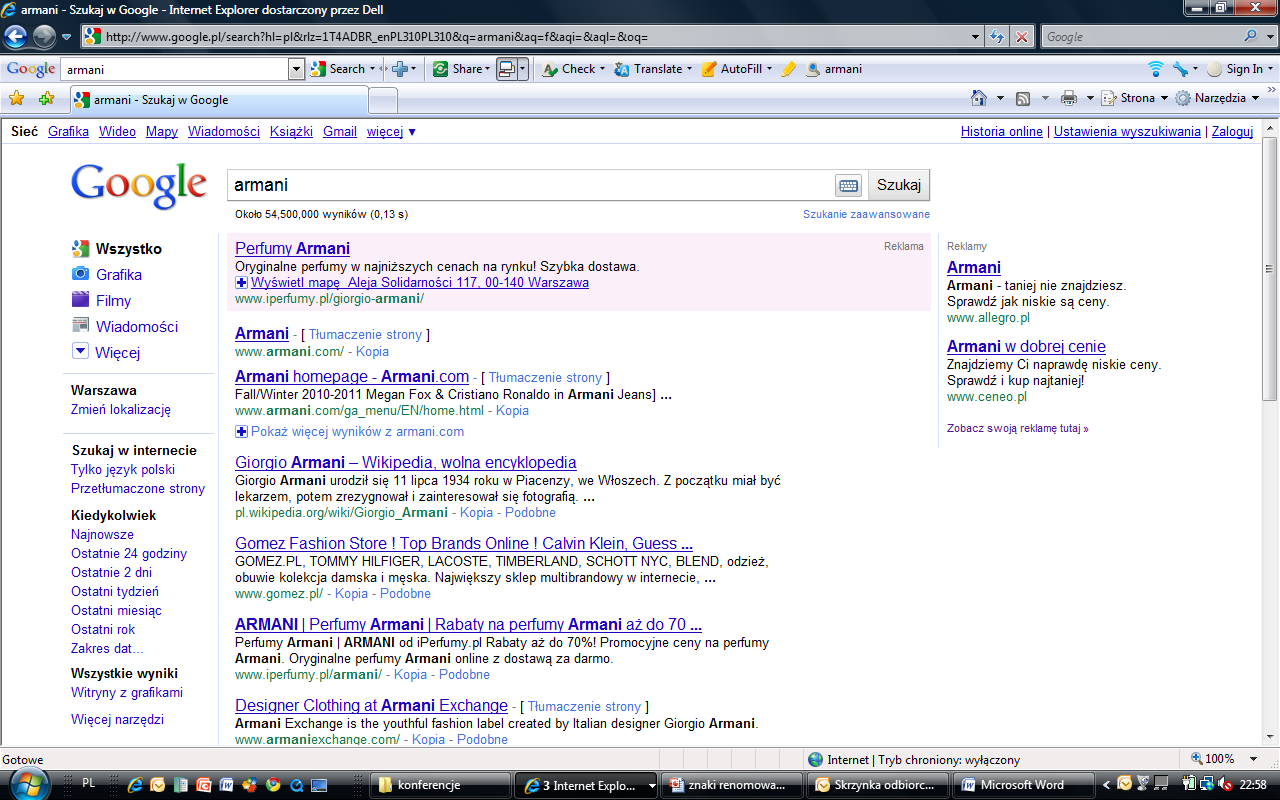The height and width of the screenshot is (800, 1280).
Task: Open the Share dropdown on Google Toolbar
Action: click(487, 69)
